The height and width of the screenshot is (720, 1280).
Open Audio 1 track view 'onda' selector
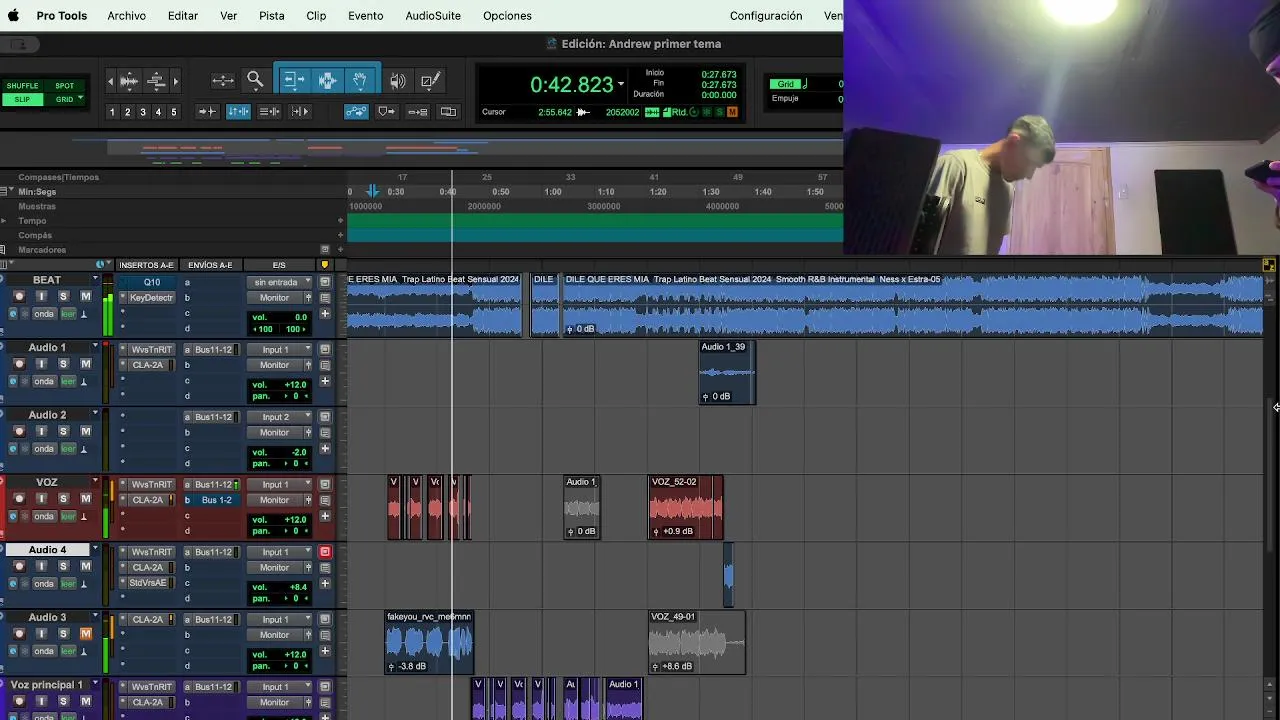pos(44,381)
